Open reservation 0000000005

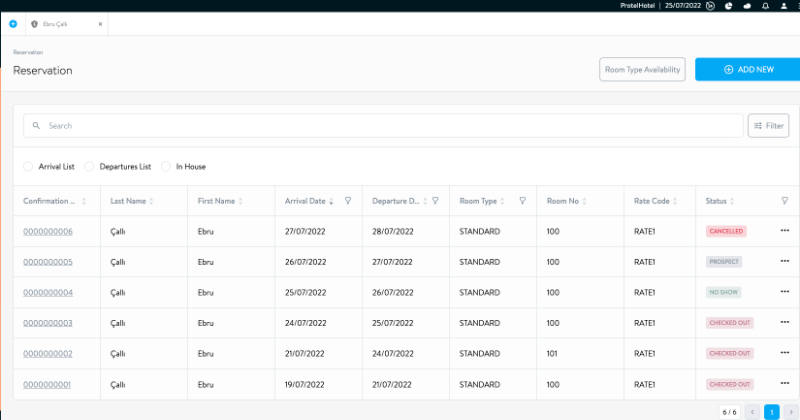tap(48, 262)
